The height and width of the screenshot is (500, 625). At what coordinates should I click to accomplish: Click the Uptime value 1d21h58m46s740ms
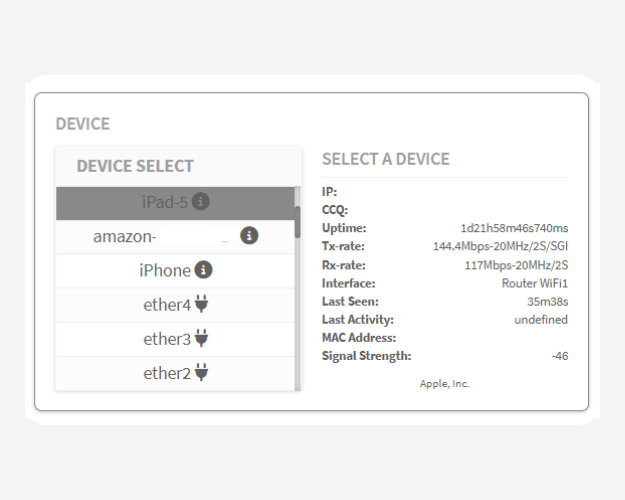[514, 228]
